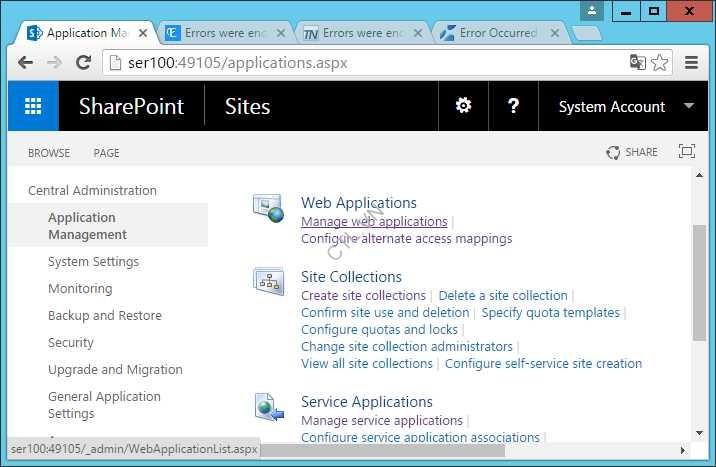Click the translate page icon
The height and width of the screenshot is (467, 716).
tap(637, 62)
